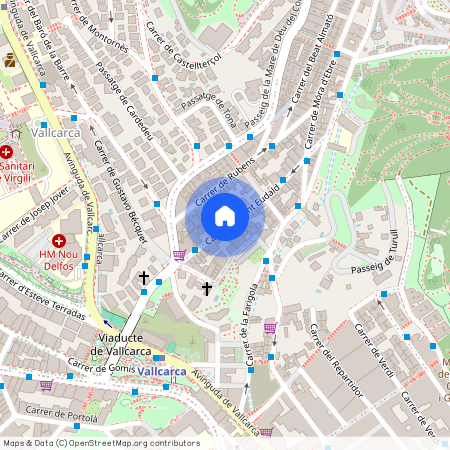450x450 pixels.
Task: Click the blue Vallcarca metro station label
Action: click(x=162, y=371)
